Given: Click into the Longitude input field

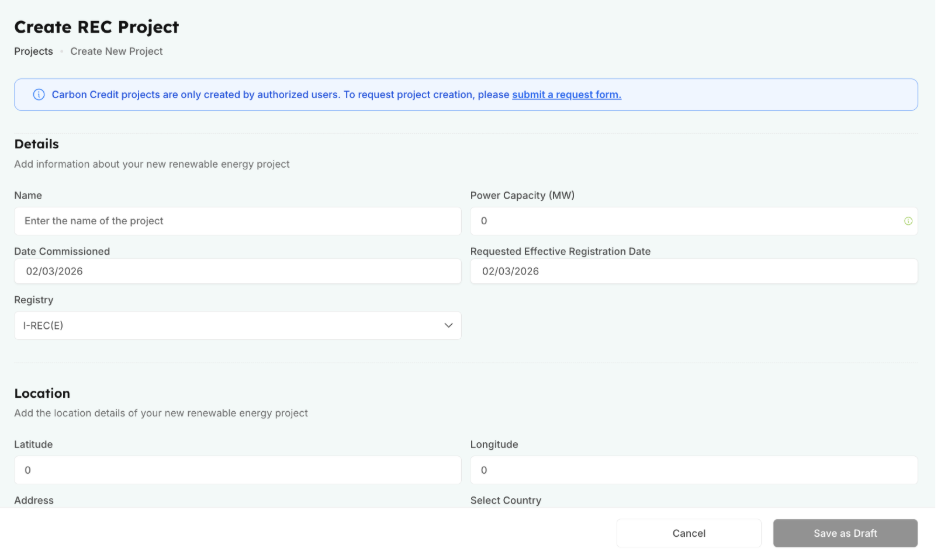Looking at the screenshot, I should [693, 470].
